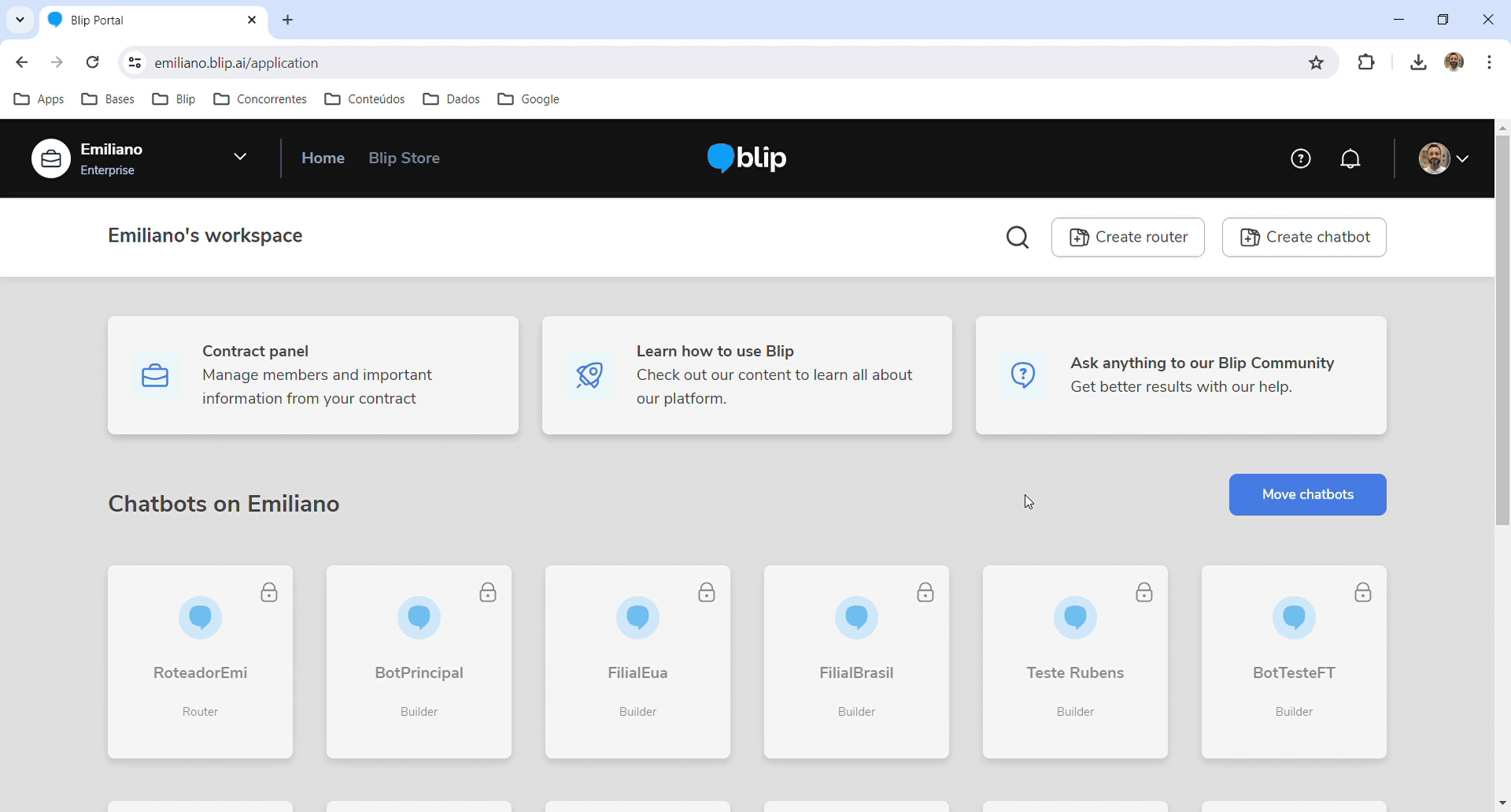Open Ask anything to our Blip Community
Image resolution: width=1511 pixels, height=812 pixels.
[x=1203, y=363]
